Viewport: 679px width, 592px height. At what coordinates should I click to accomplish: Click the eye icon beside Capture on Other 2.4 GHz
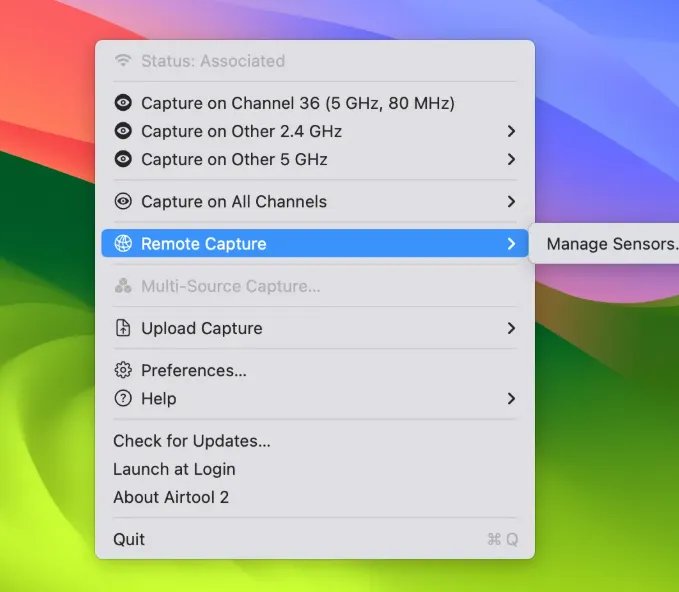click(x=123, y=131)
